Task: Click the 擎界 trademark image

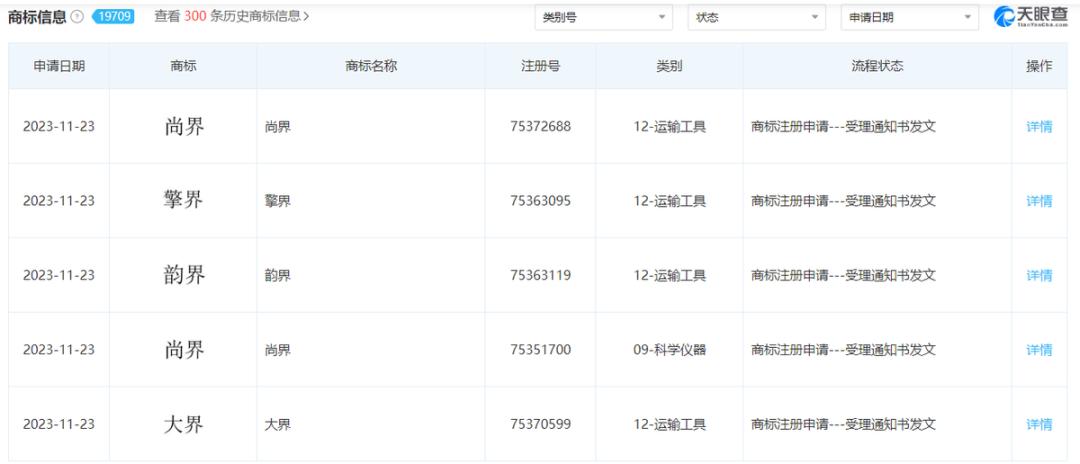Action: tap(183, 201)
